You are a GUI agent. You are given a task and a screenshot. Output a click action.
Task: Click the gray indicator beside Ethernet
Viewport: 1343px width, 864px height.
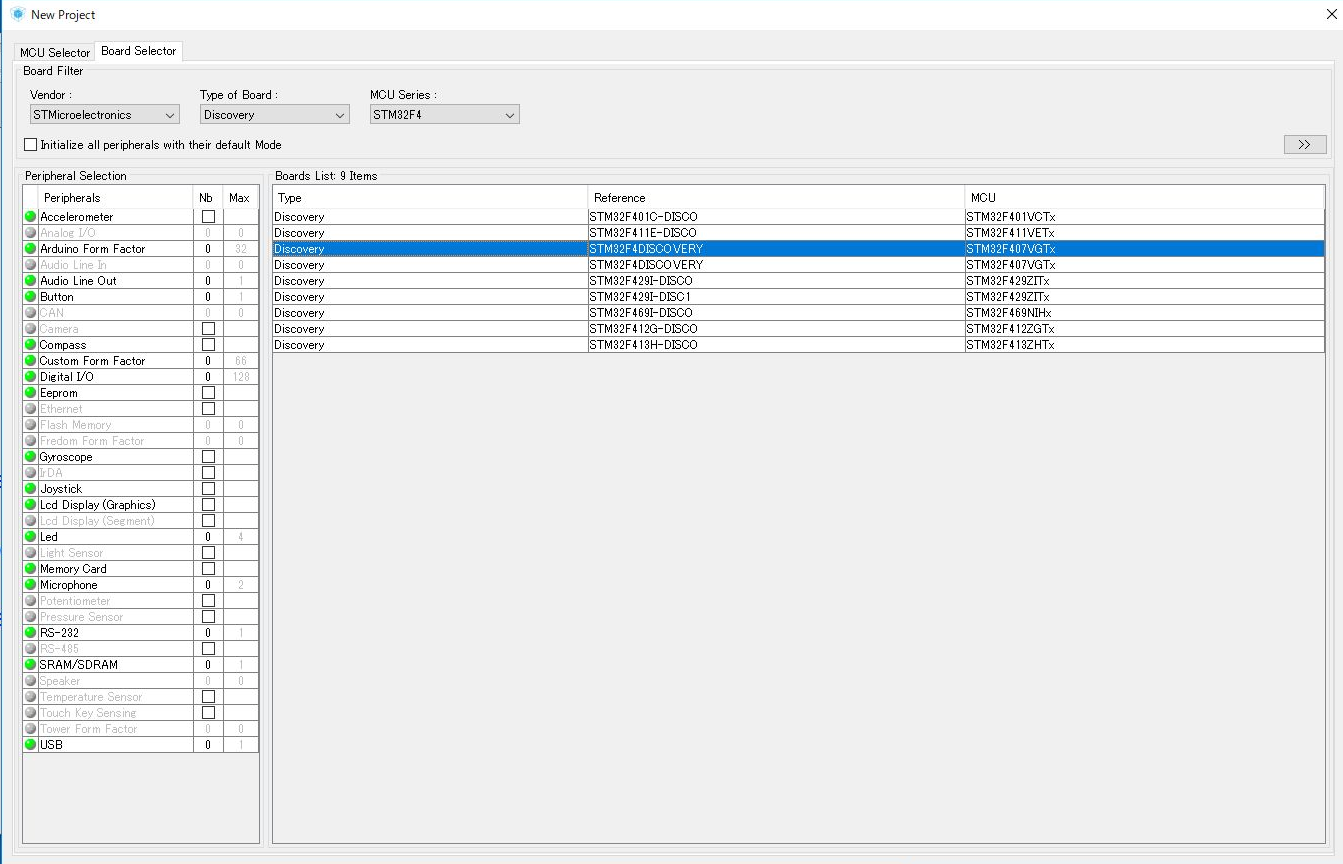coord(30,409)
